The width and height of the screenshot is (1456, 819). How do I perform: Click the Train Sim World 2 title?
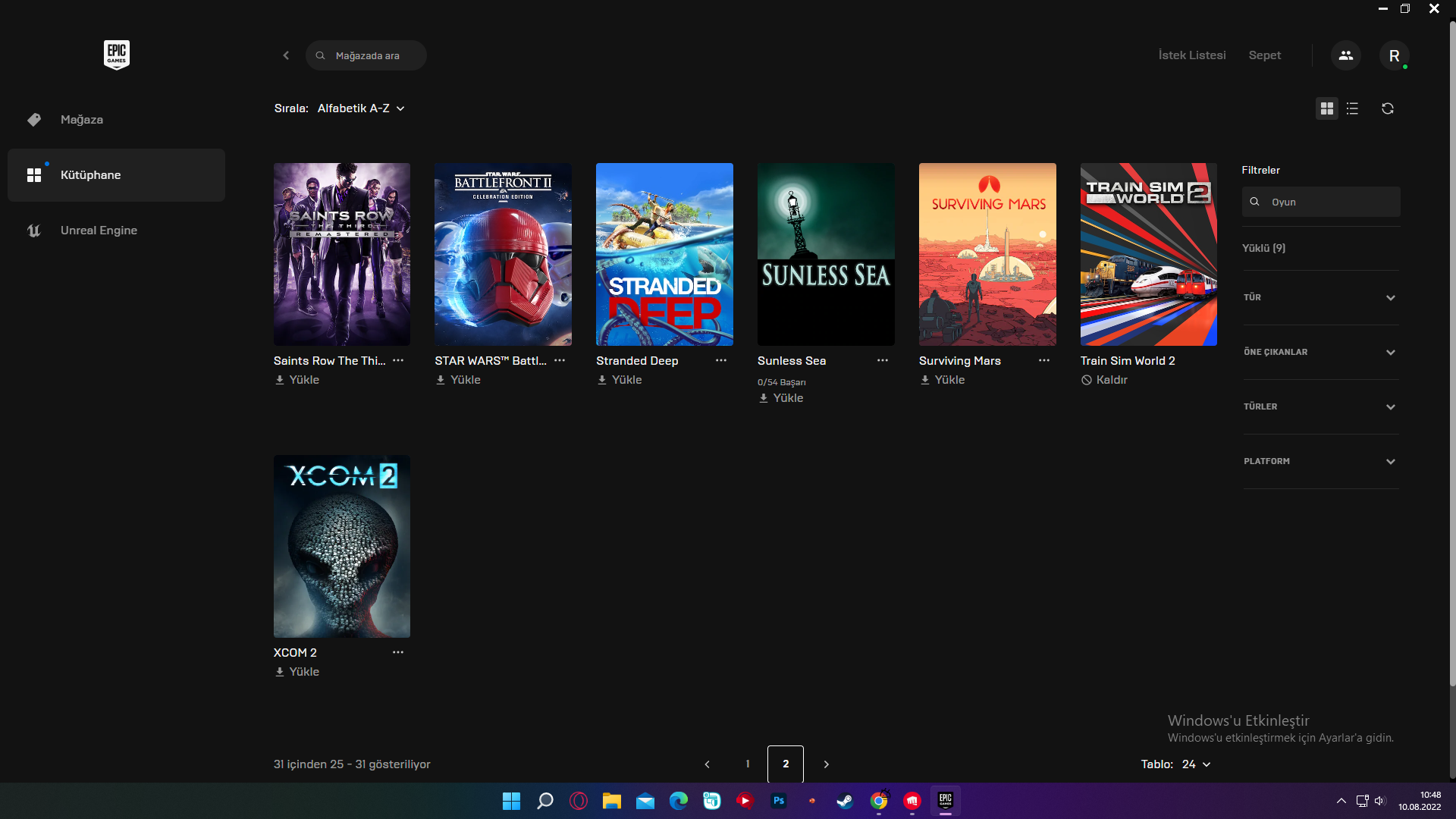tap(1128, 361)
